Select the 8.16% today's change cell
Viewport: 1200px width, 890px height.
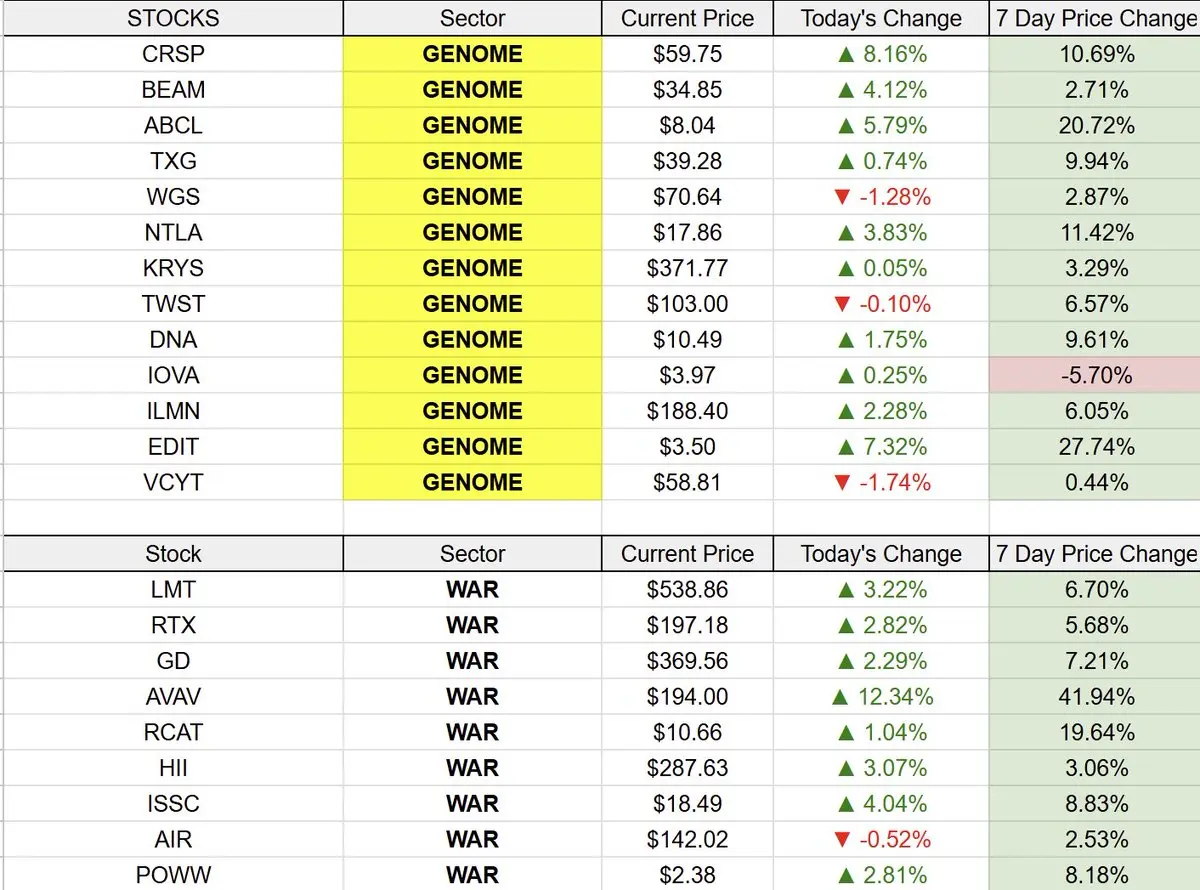tap(881, 54)
